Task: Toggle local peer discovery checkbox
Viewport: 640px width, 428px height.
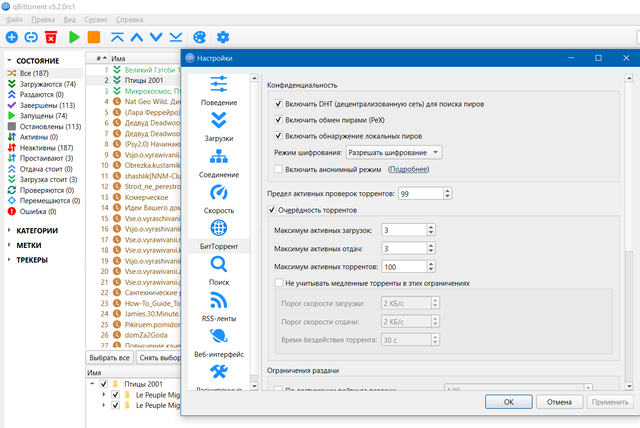Action: click(x=278, y=136)
